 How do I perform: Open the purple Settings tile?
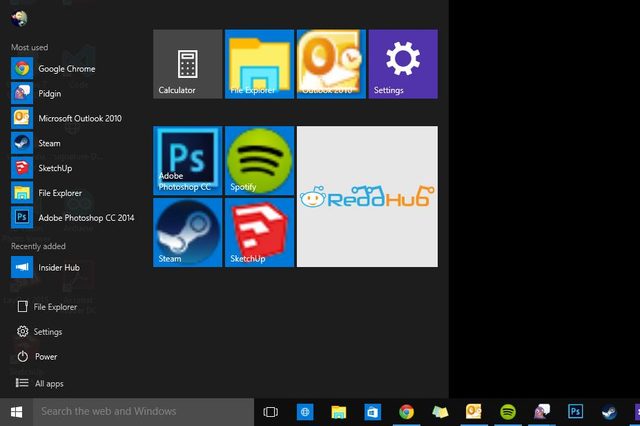click(x=403, y=64)
